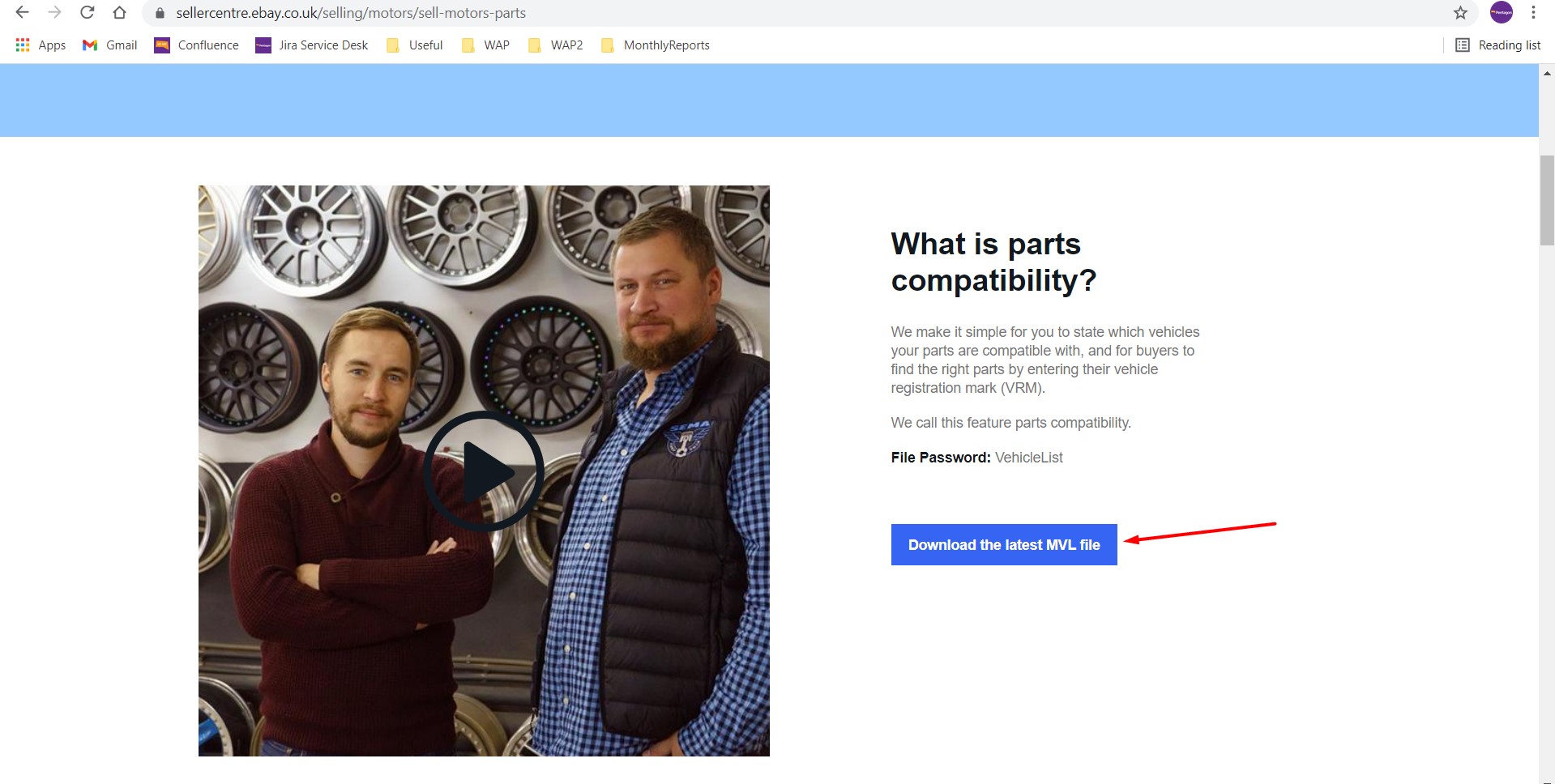Open the Chrome three-dot menu
The image size is (1555, 784).
point(1533,13)
